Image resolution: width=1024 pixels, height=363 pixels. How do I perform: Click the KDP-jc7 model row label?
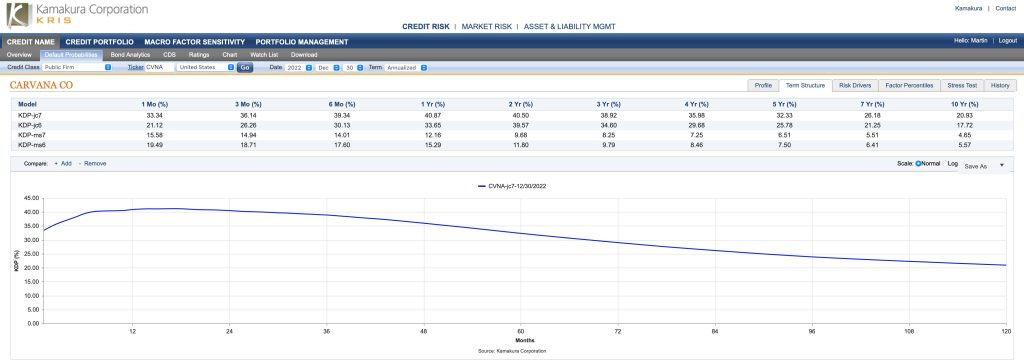[x=29, y=115]
